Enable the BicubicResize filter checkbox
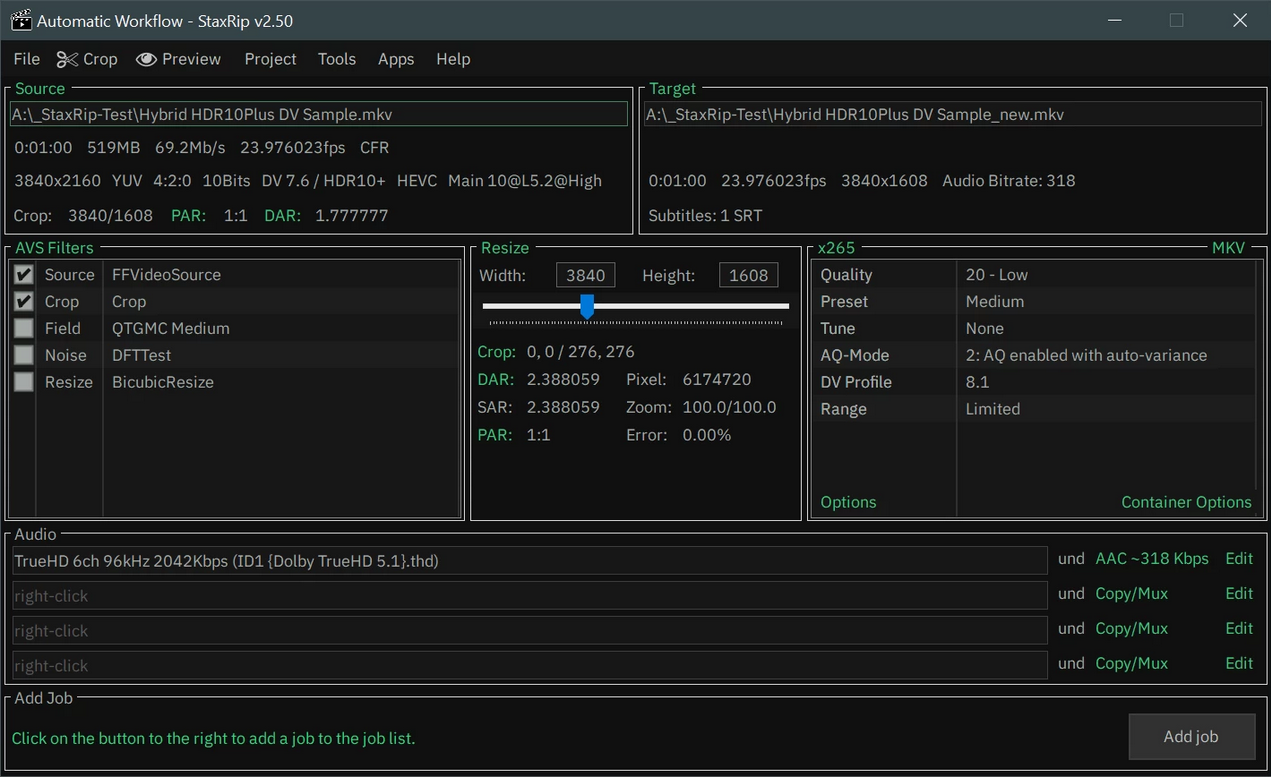1271x777 pixels. [x=24, y=382]
